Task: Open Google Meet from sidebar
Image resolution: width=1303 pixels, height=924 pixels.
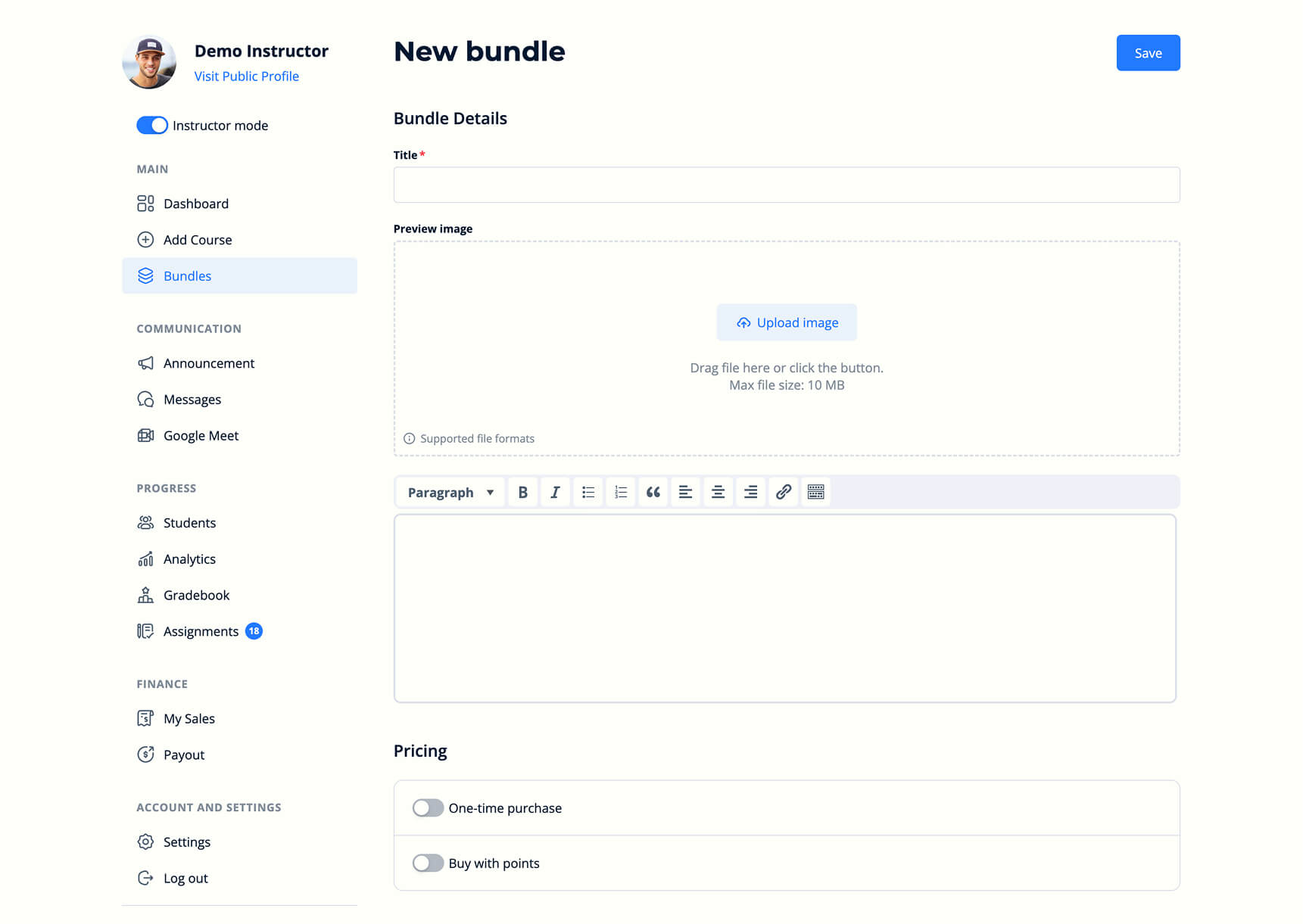Action: pyautogui.click(x=239, y=436)
